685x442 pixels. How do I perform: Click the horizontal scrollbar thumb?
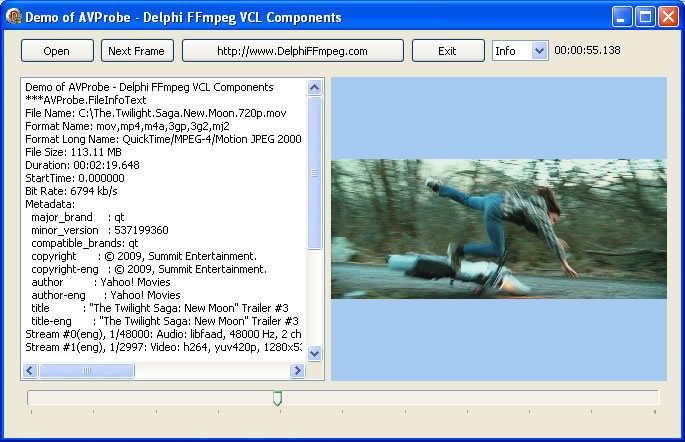(x=86, y=370)
